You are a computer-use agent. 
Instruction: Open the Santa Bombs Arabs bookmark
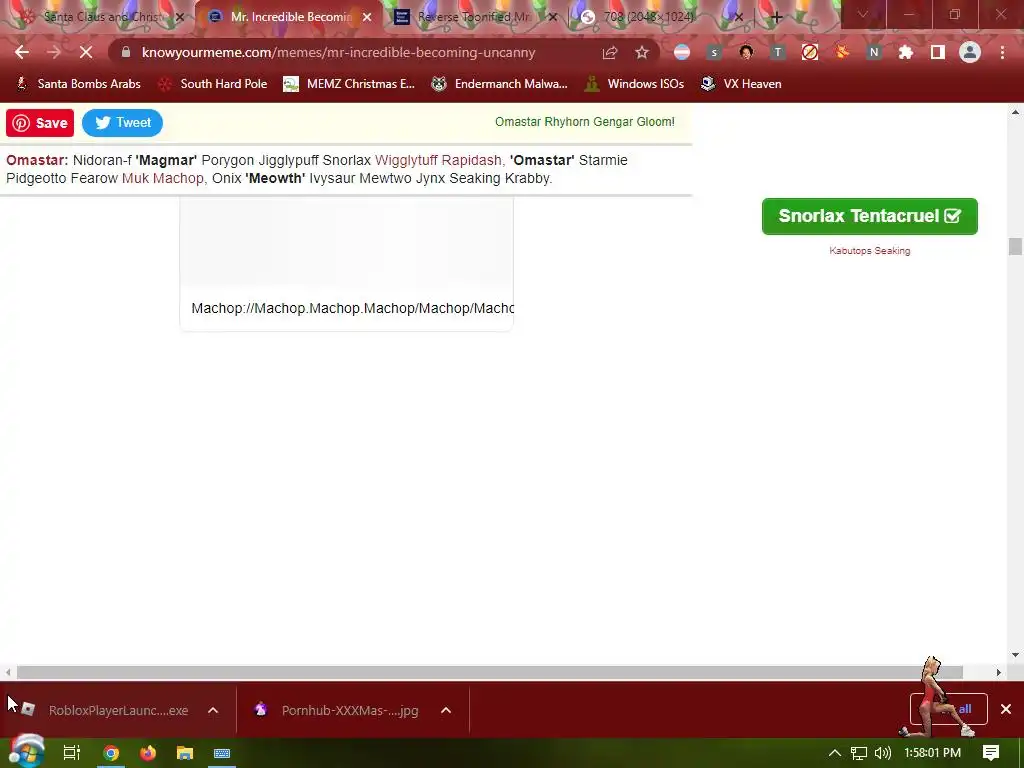(x=78, y=84)
